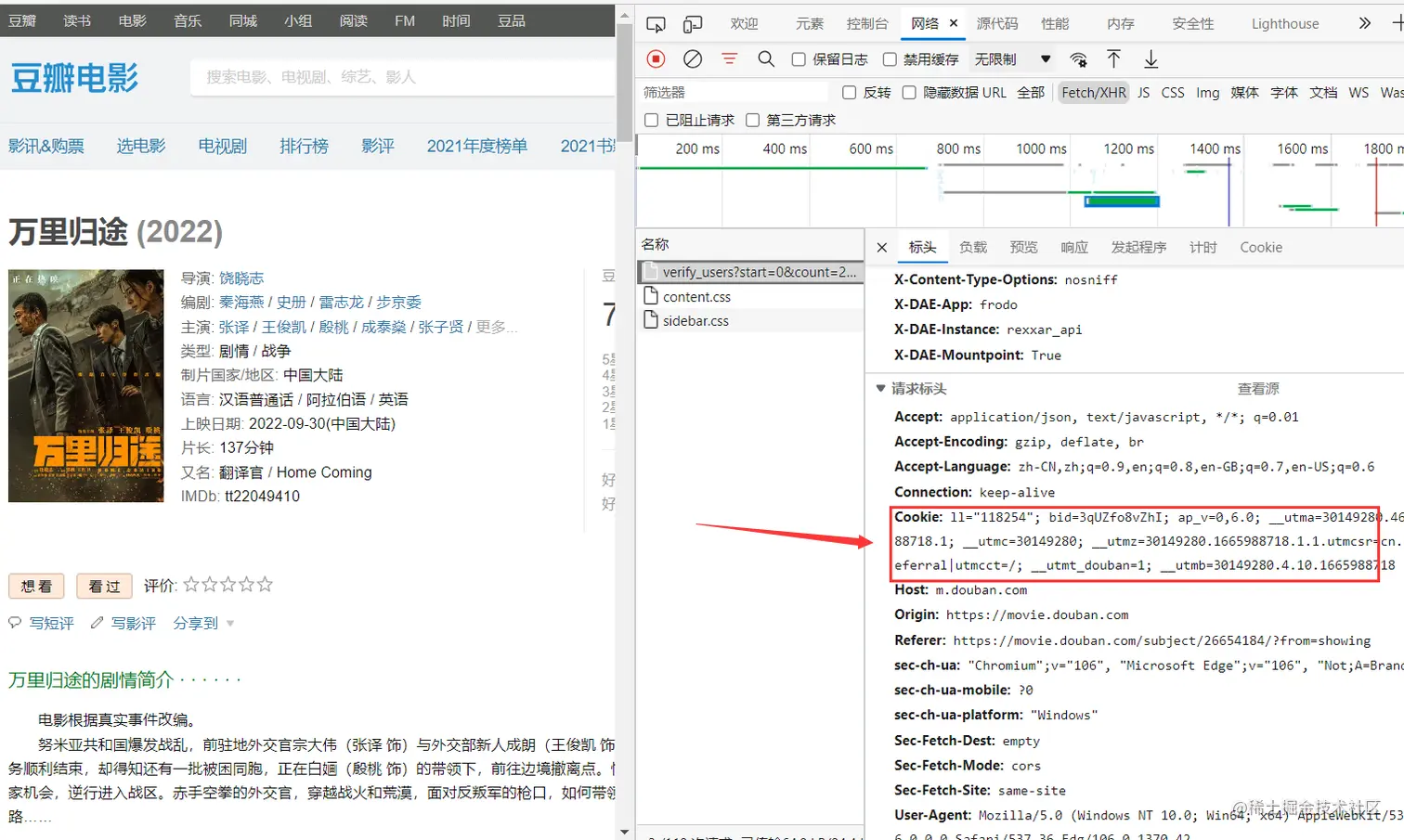Enable the preserve log checkbox

[799, 59]
